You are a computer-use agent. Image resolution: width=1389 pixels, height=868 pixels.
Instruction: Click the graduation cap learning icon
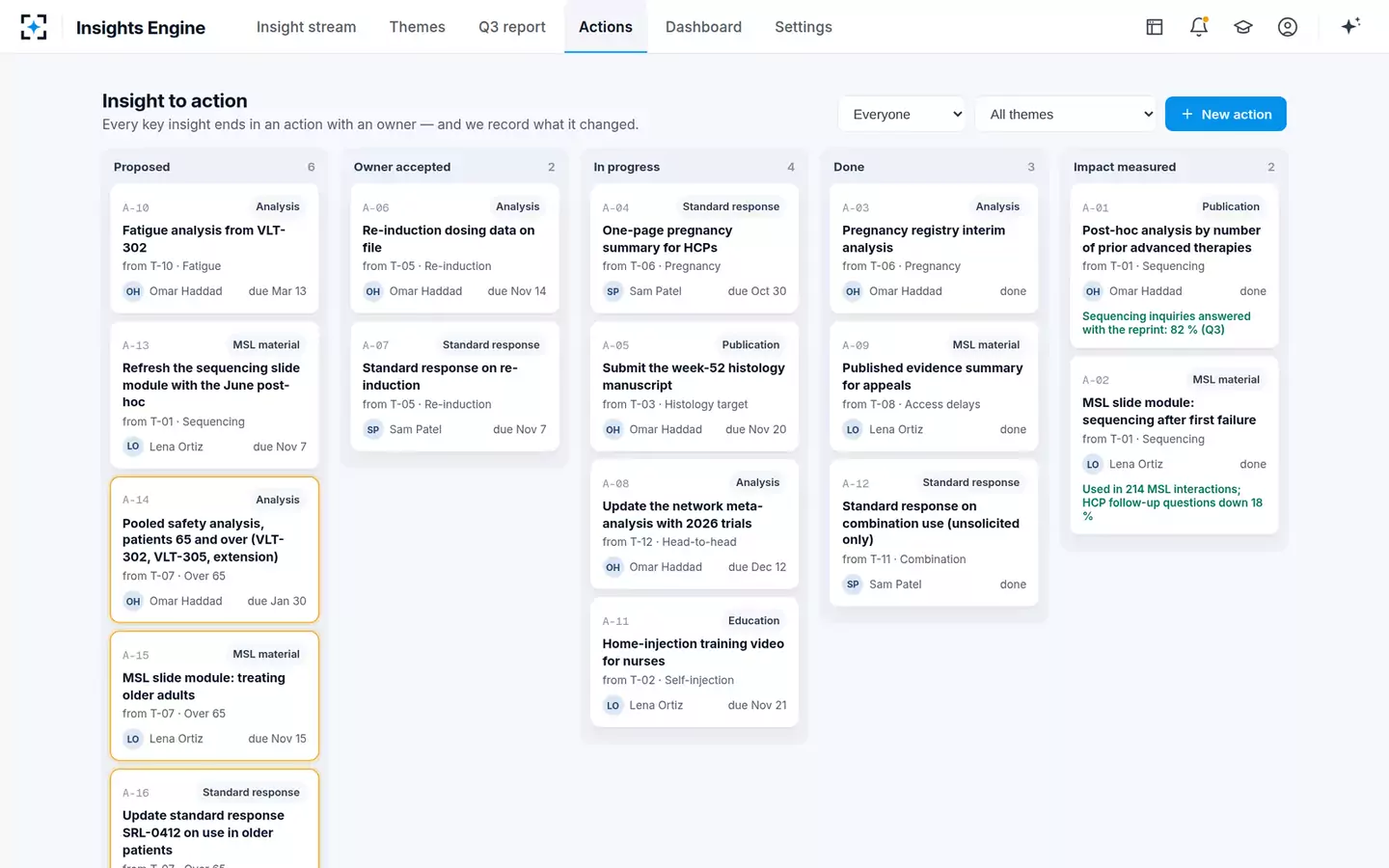coord(1243,27)
